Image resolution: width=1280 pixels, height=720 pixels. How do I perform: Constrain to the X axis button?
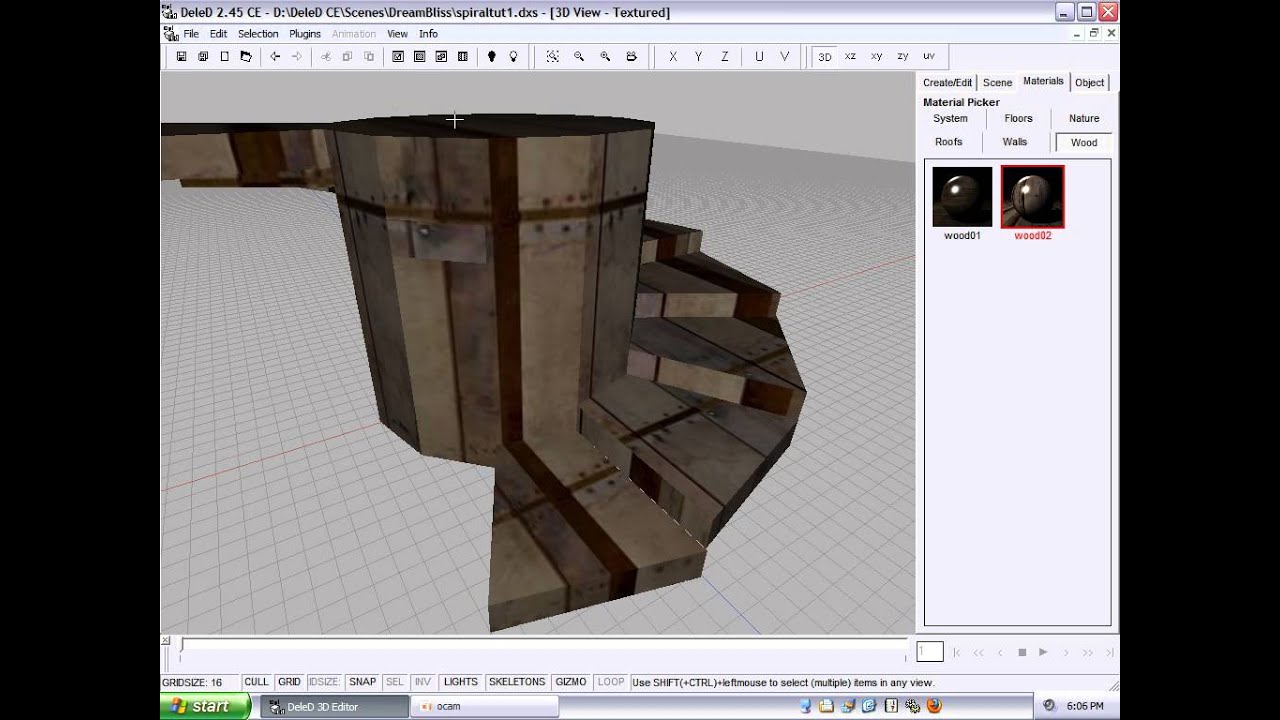(x=673, y=57)
